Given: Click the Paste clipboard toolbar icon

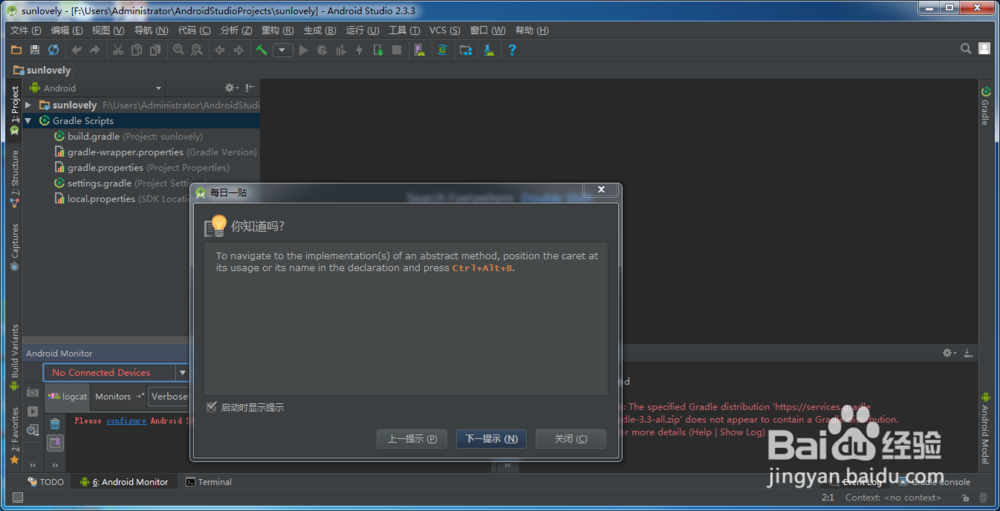Looking at the screenshot, I should (154, 50).
